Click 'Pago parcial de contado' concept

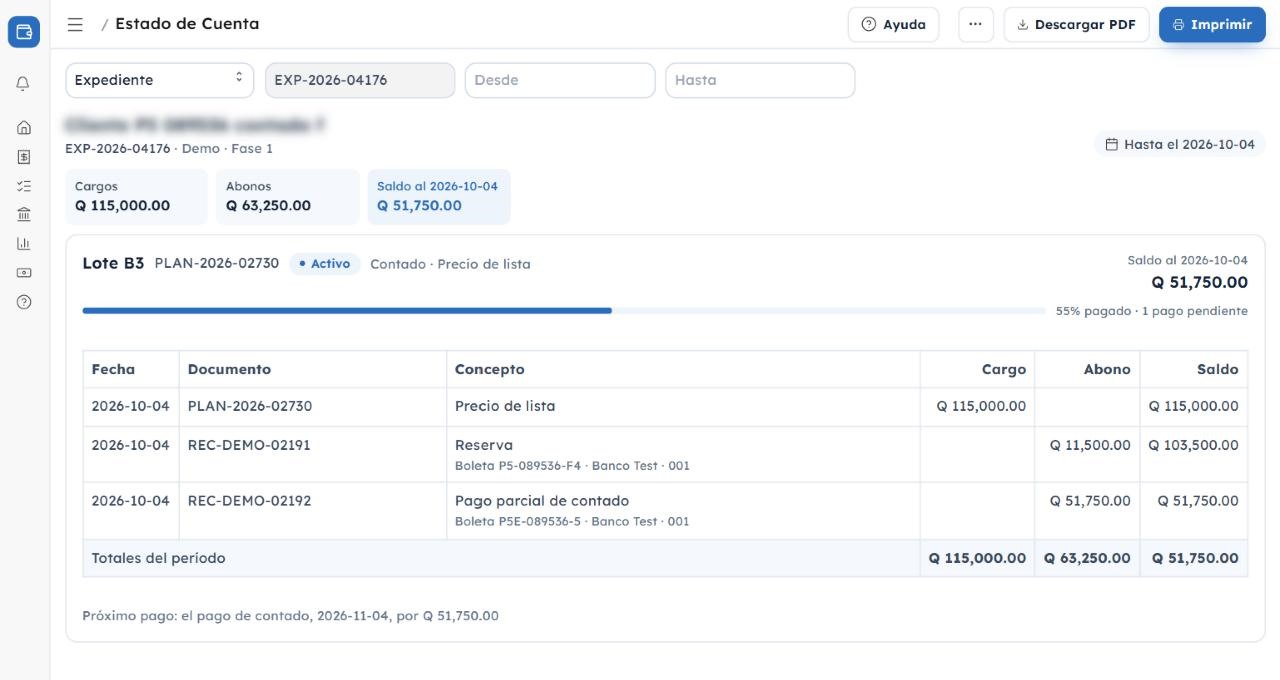(x=542, y=501)
